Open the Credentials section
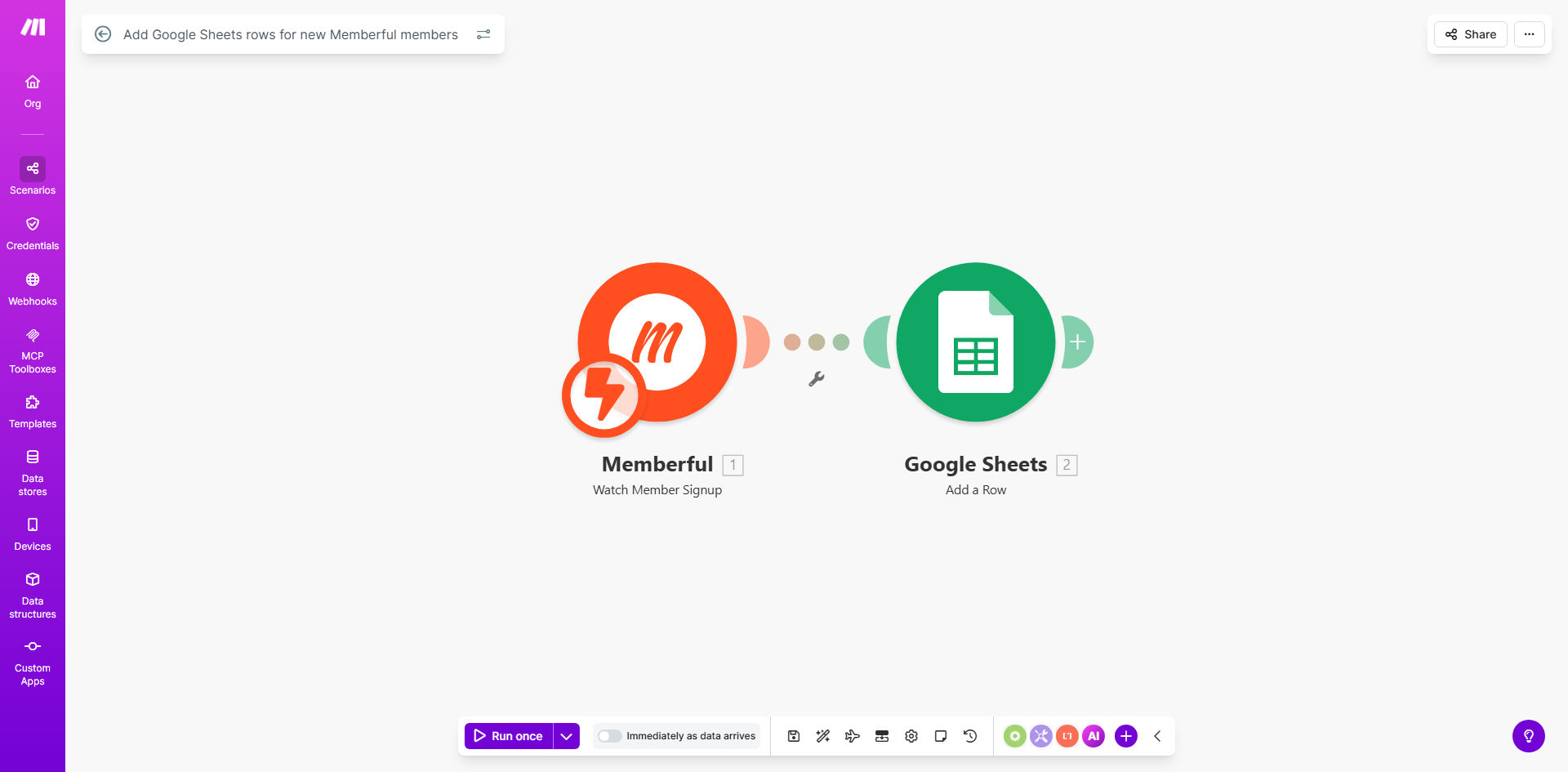Image resolution: width=1568 pixels, height=772 pixels. click(x=33, y=234)
